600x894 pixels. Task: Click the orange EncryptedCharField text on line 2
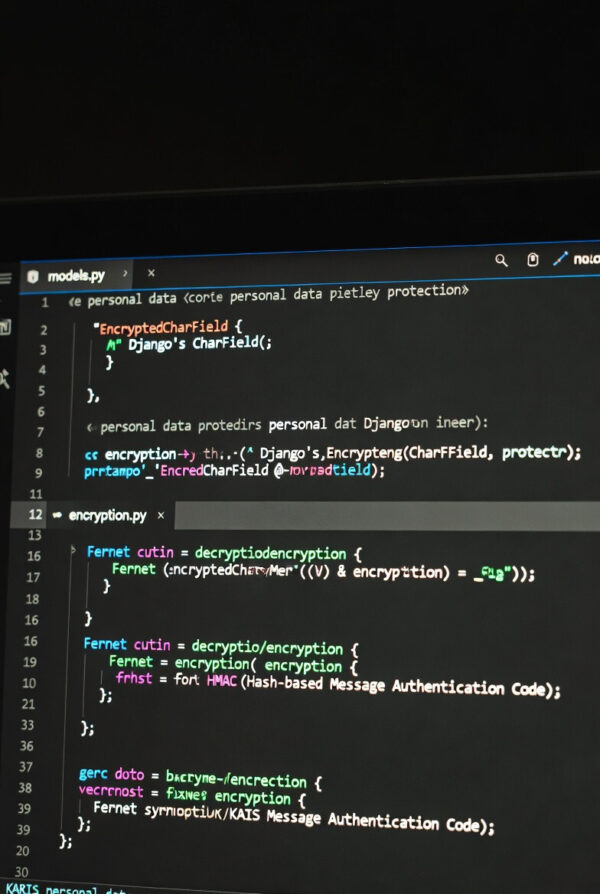(x=164, y=328)
